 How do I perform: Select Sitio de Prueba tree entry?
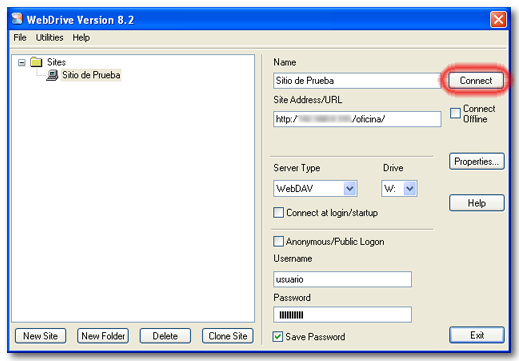pyautogui.click(x=91, y=75)
